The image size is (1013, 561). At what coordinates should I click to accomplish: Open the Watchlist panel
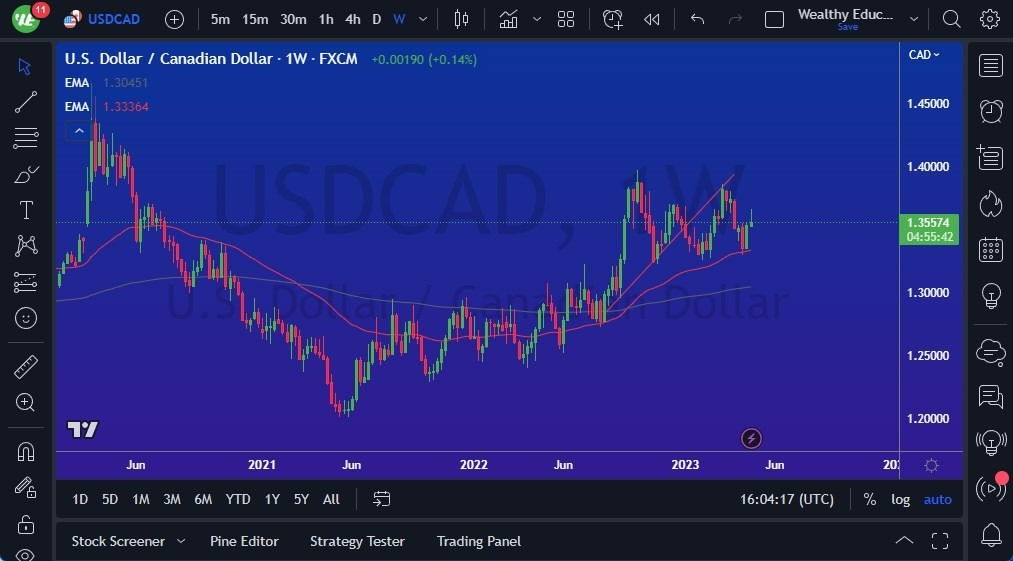(990, 66)
